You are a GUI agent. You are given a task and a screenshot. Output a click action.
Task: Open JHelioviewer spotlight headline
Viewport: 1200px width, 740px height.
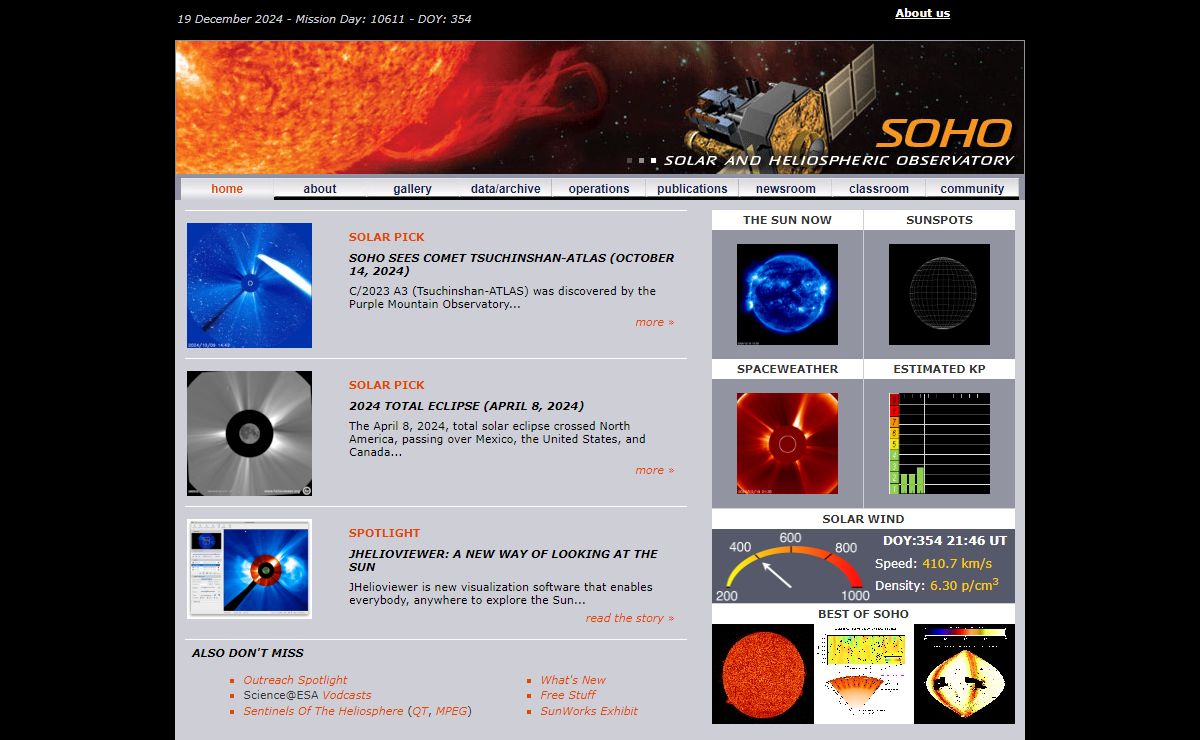pos(503,560)
